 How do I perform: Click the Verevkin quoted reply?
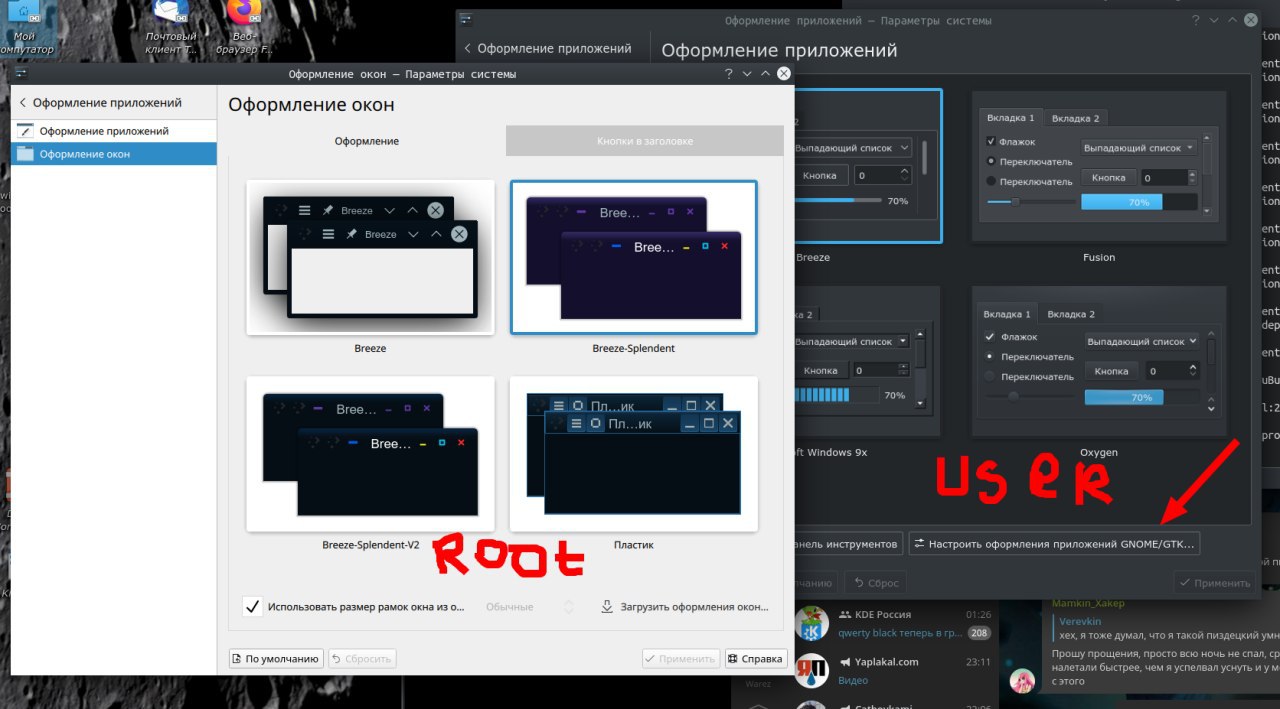[x=1165, y=627]
